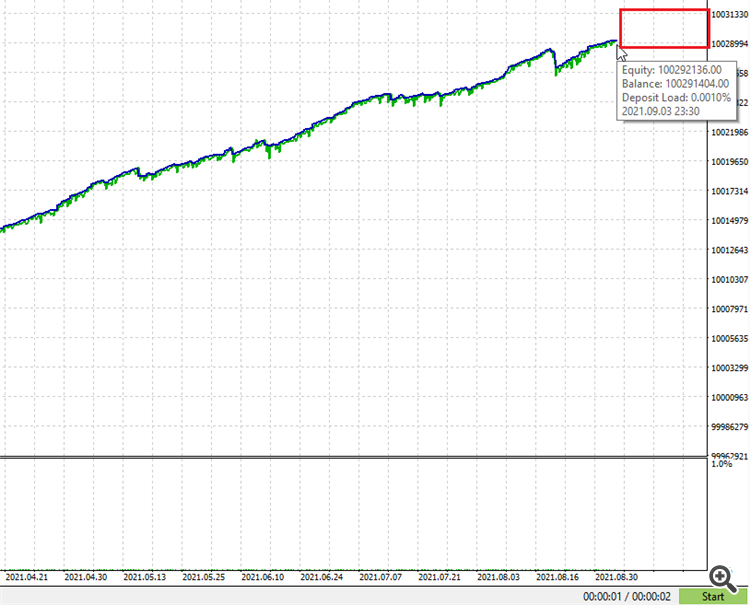This screenshot has width=750, height=605.
Task: Click the 10005635 axis value
Action: click(729, 339)
